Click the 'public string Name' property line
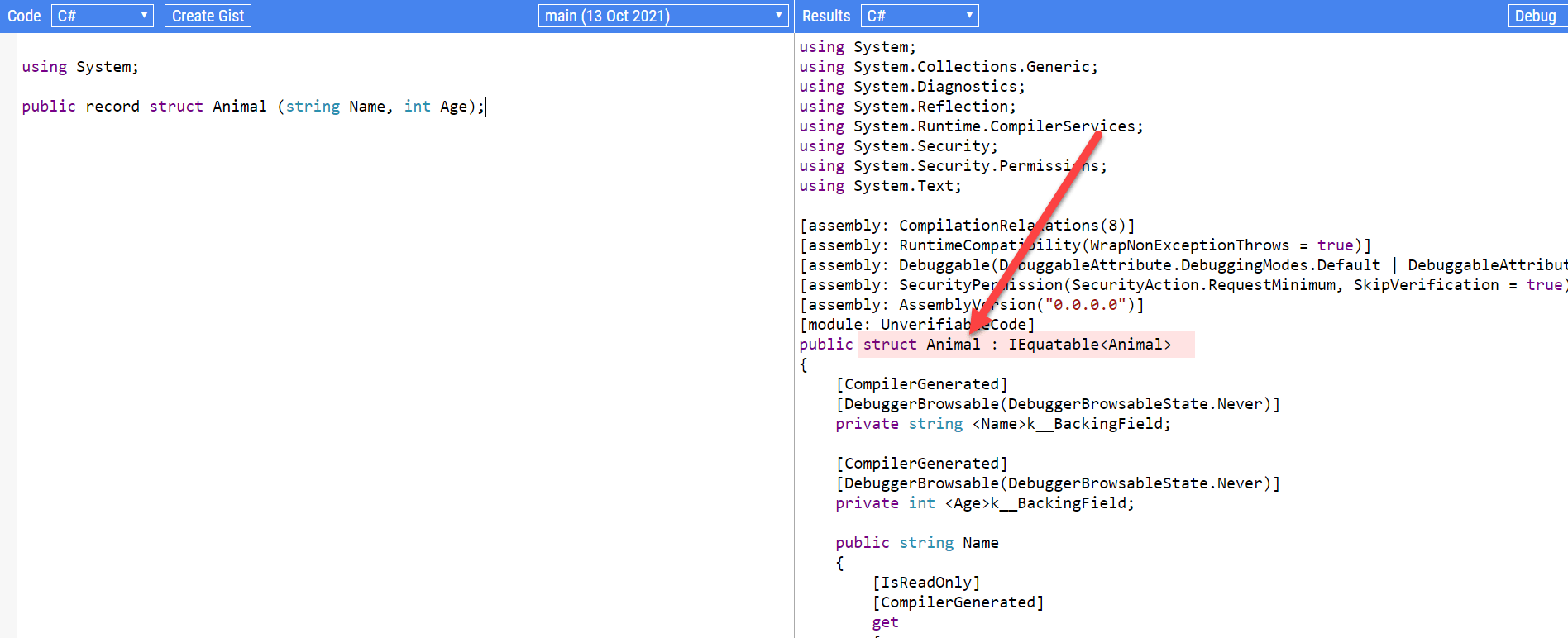This screenshot has width=1568, height=638. (x=917, y=543)
